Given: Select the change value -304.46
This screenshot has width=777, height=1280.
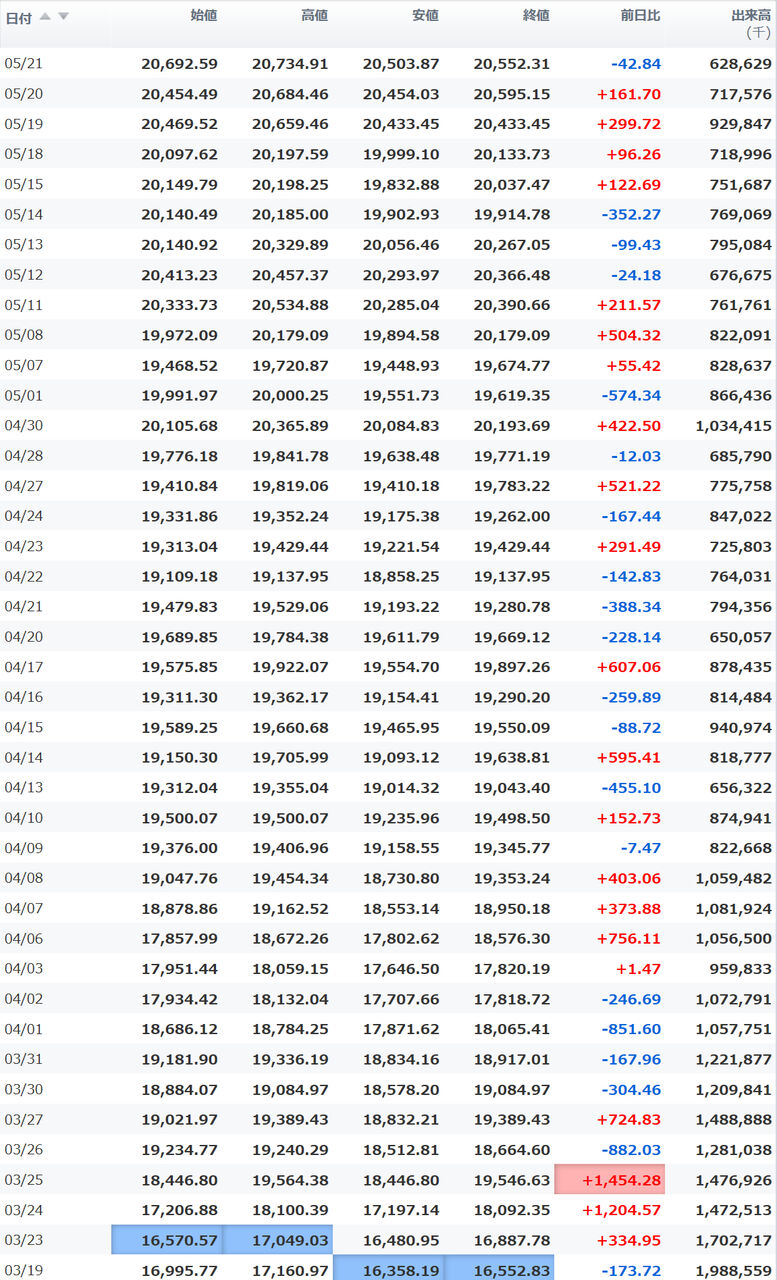Looking at the screenshot, I should [632, 1089].
